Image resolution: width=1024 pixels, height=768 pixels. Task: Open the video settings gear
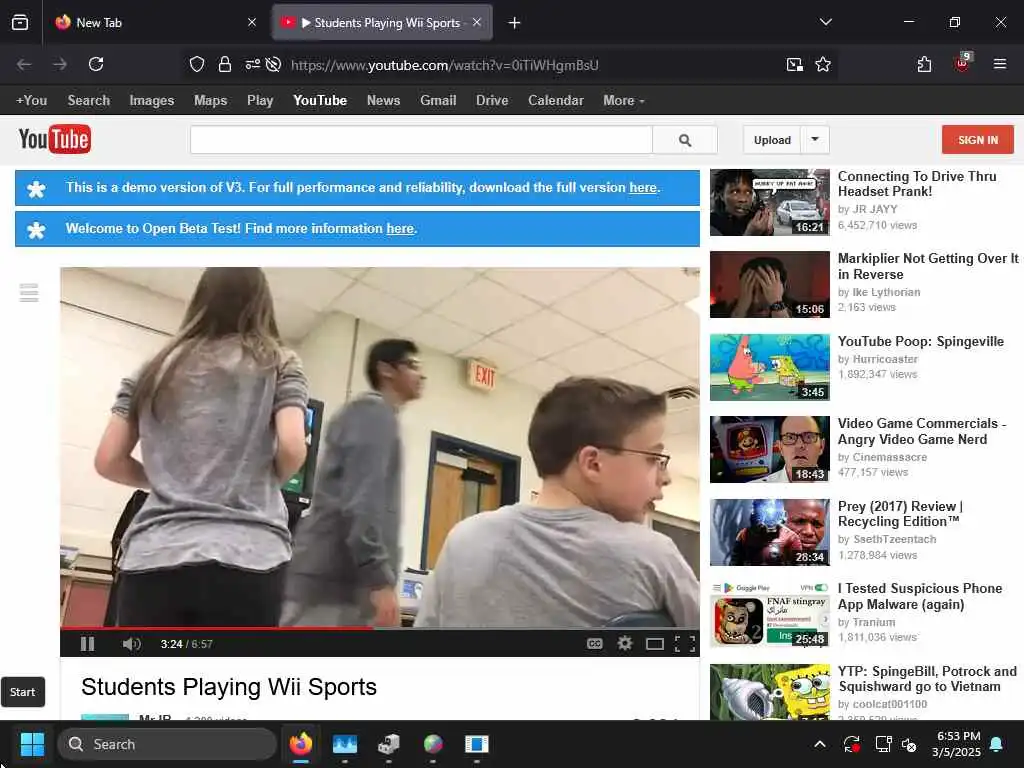click(625, 644)
